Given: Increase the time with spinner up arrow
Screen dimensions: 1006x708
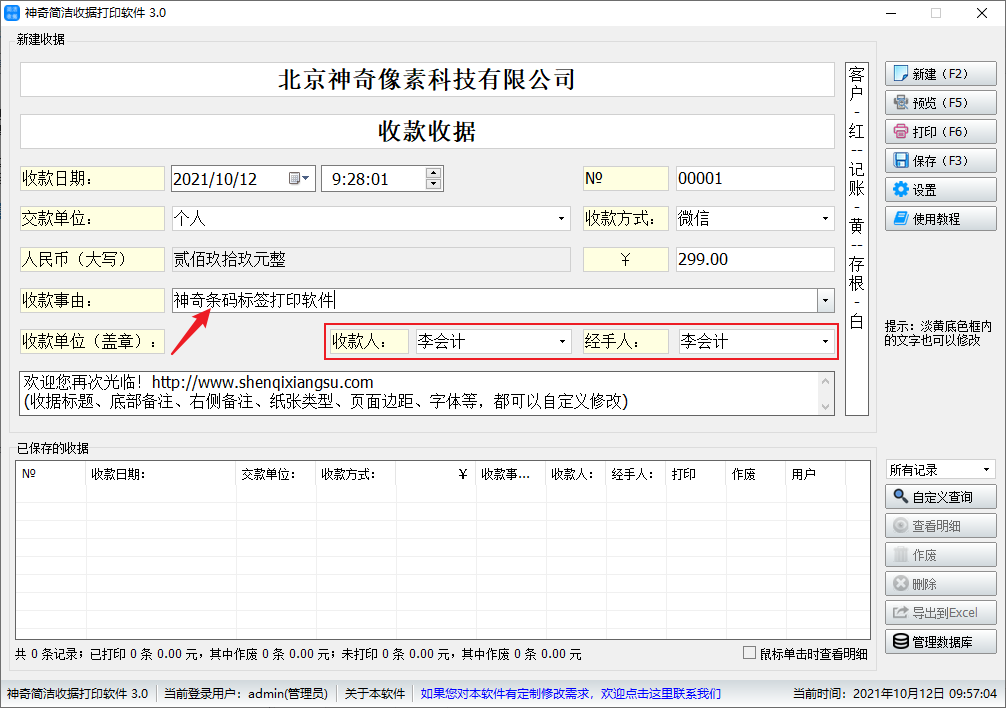Looking at the screenshot, I should (x=434, y=173).
